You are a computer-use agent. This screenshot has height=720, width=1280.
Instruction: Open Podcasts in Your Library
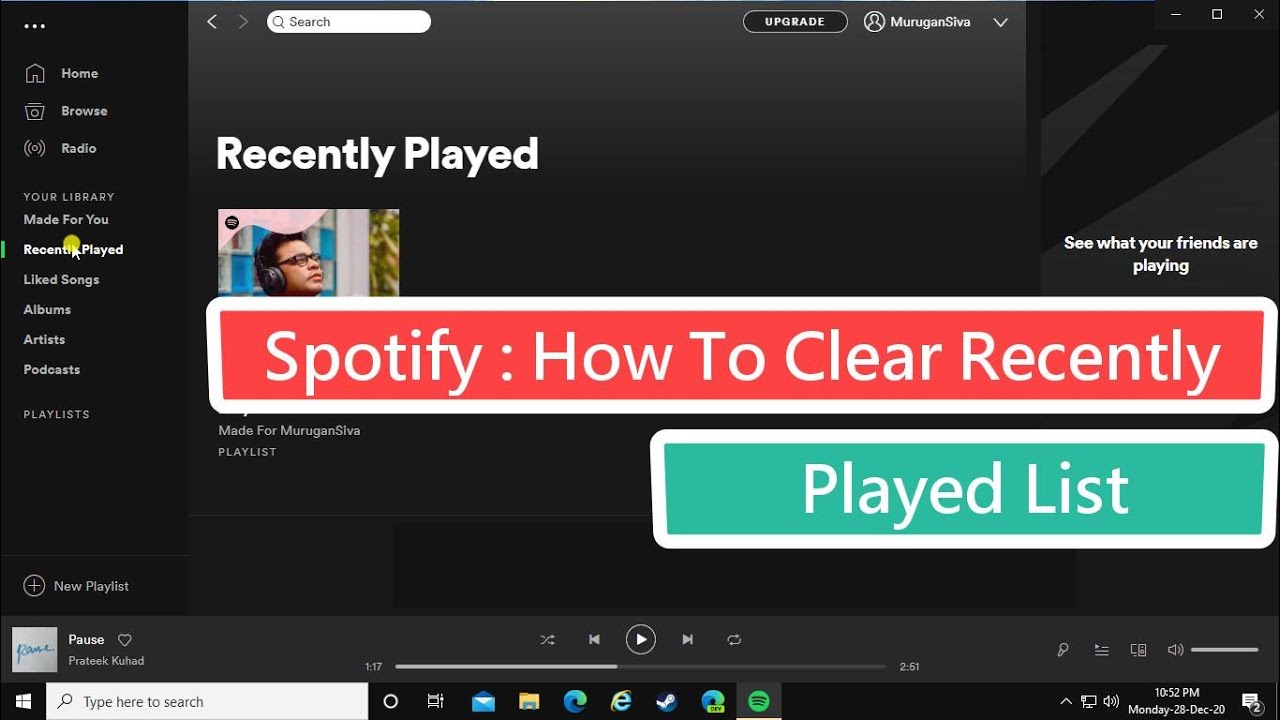click(x=52, y=370)
